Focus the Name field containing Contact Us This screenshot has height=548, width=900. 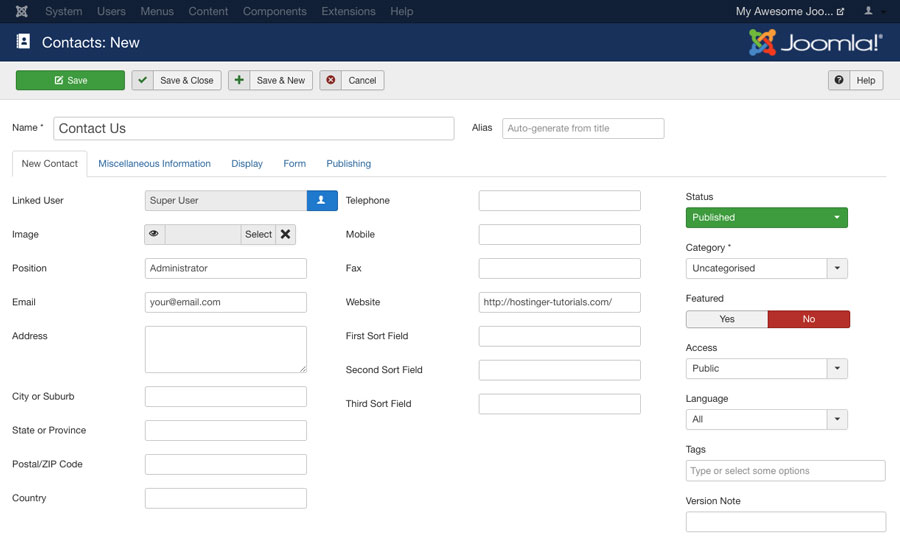click(254, 129)
